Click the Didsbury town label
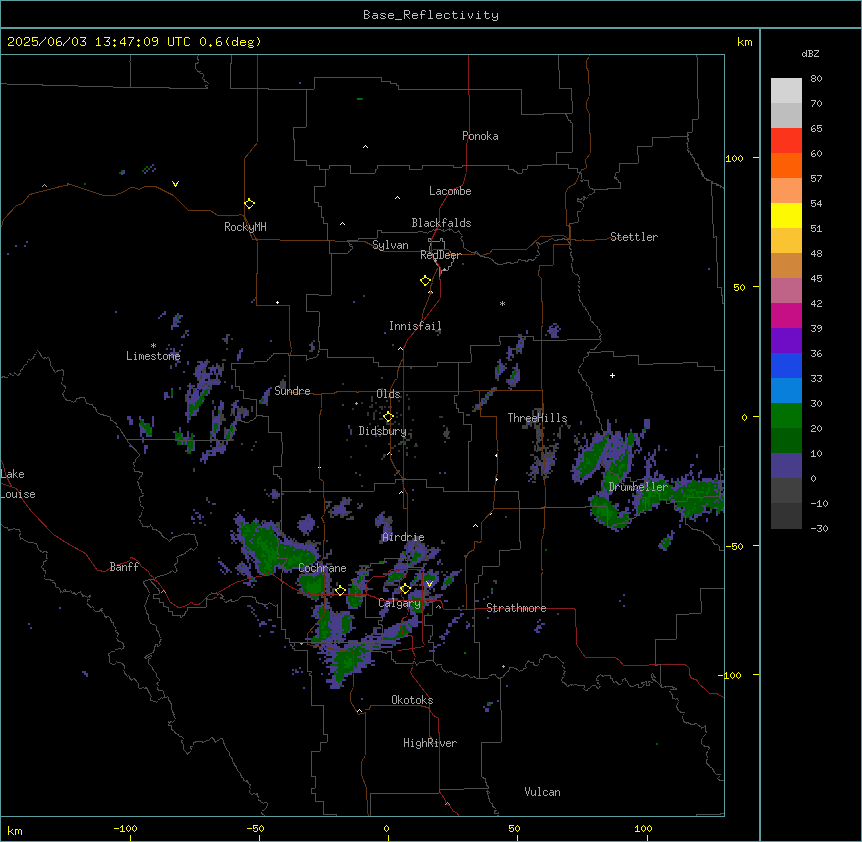The height and width of the screenshot is (842, 862). tap(383, 431)
